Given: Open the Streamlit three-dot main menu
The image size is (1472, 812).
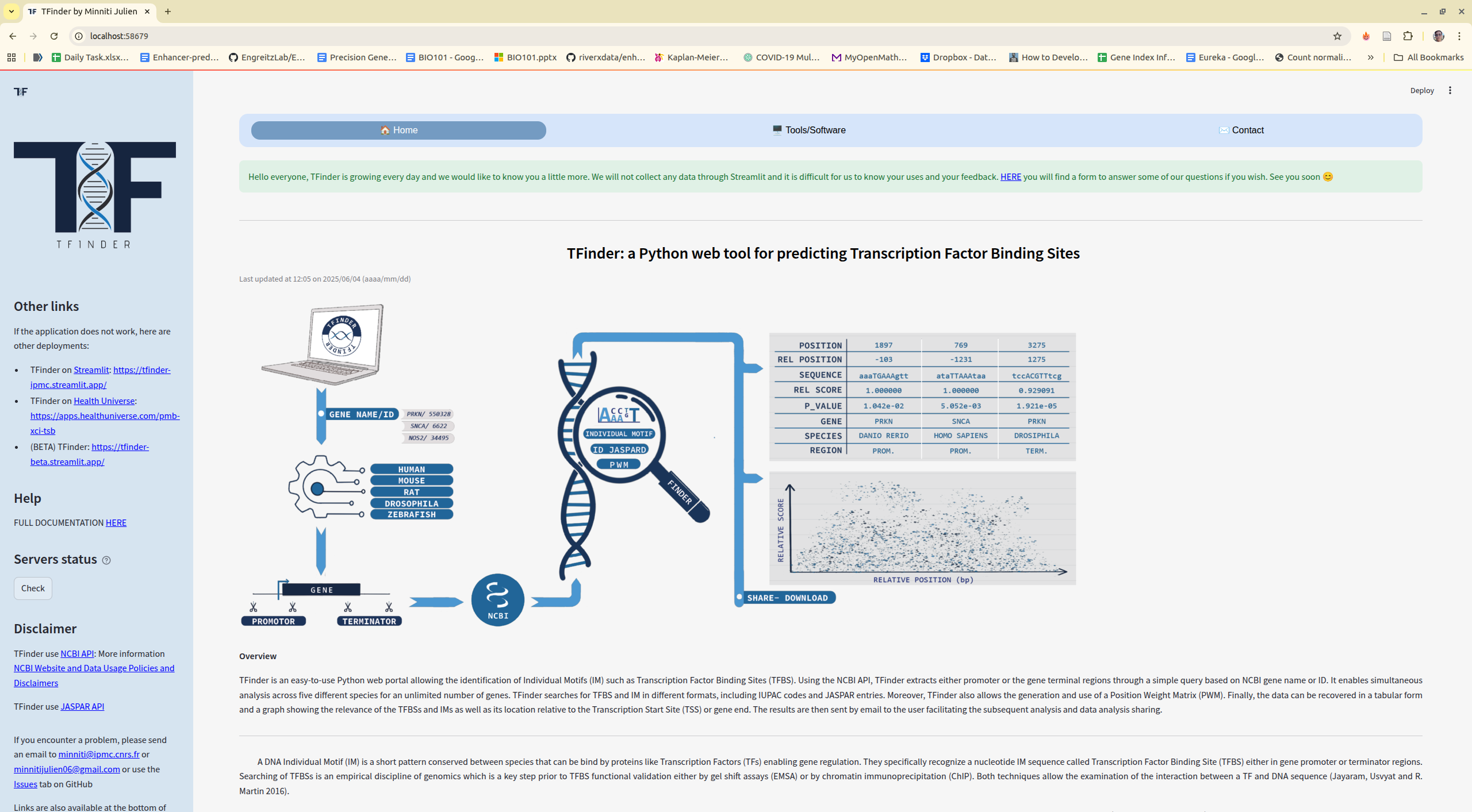Looking at the screenshot, I should click(1450, 90).
